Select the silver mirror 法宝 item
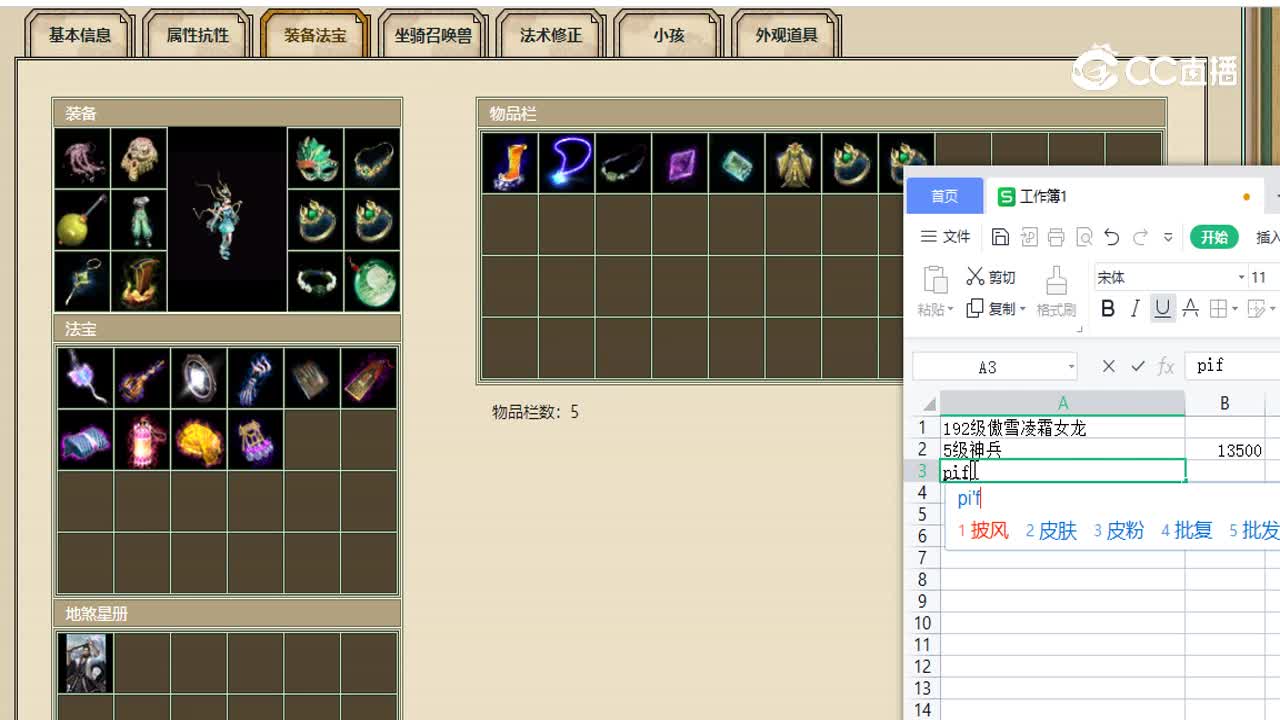Viewport: 1280px width, 720px height. click(x=198, y=378)
